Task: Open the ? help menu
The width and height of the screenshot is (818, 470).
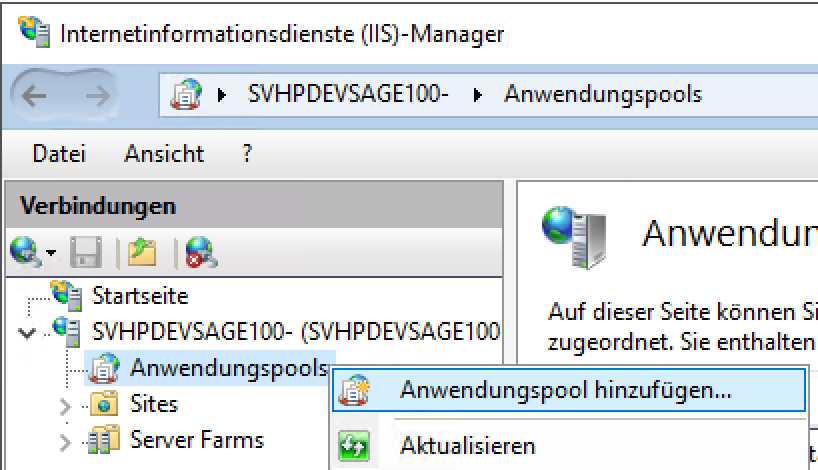Action: (247, 154)
